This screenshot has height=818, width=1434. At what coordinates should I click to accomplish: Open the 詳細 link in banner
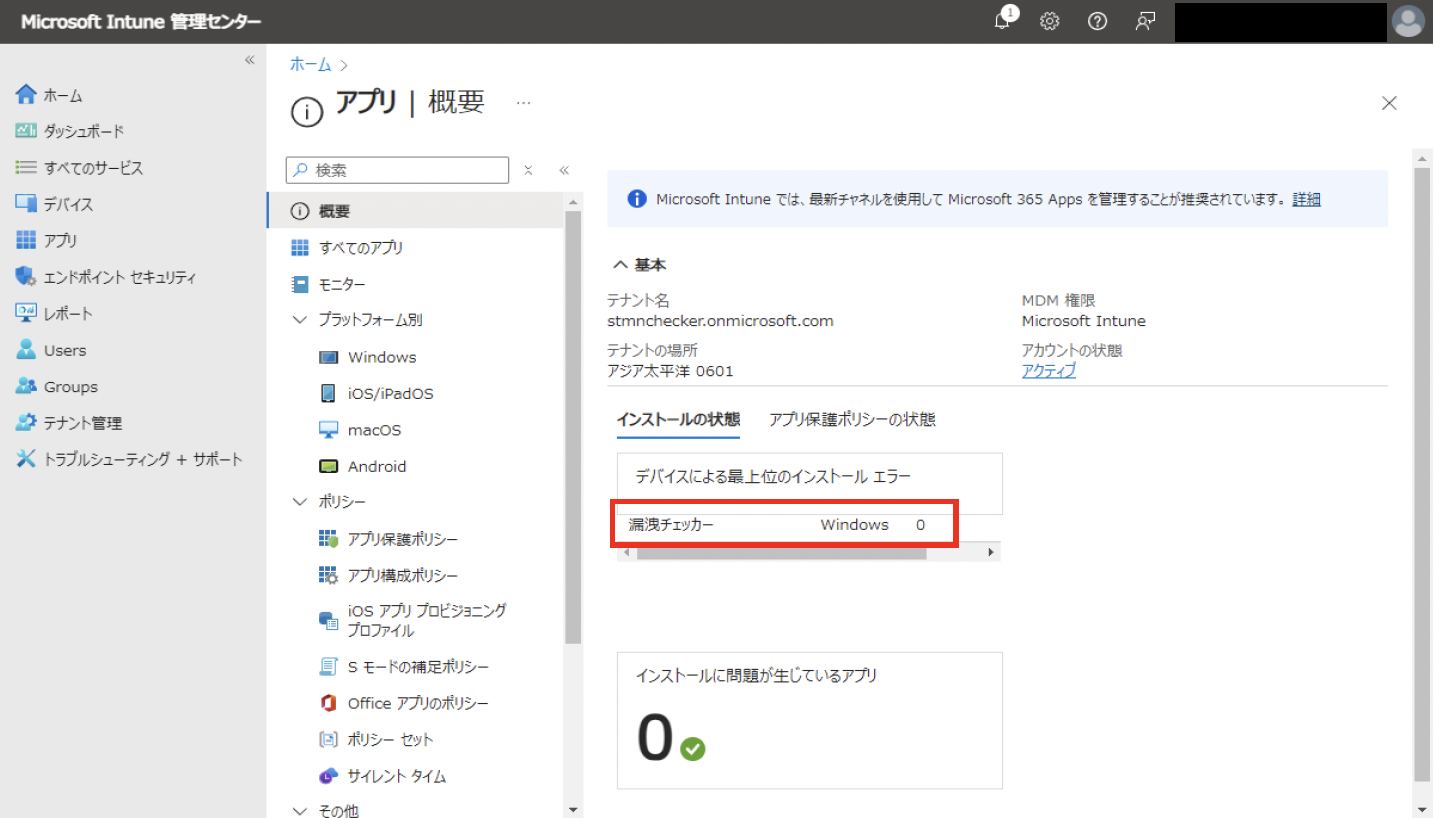[1306, 199]
